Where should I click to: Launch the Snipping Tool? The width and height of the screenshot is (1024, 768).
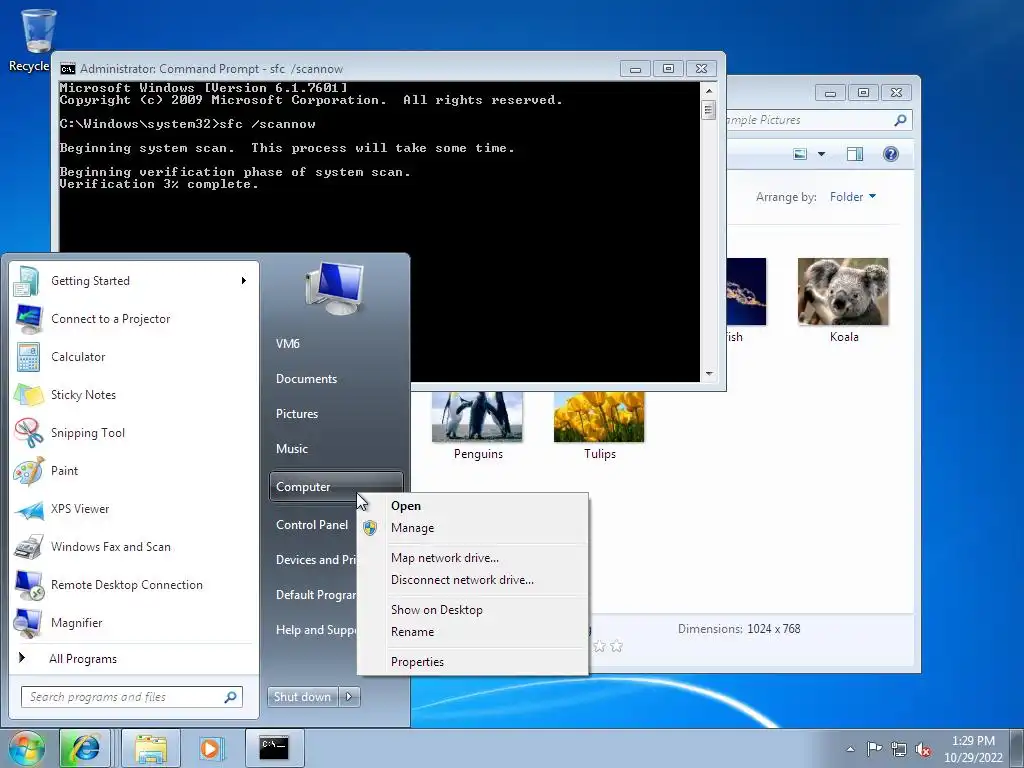(134, 432)
